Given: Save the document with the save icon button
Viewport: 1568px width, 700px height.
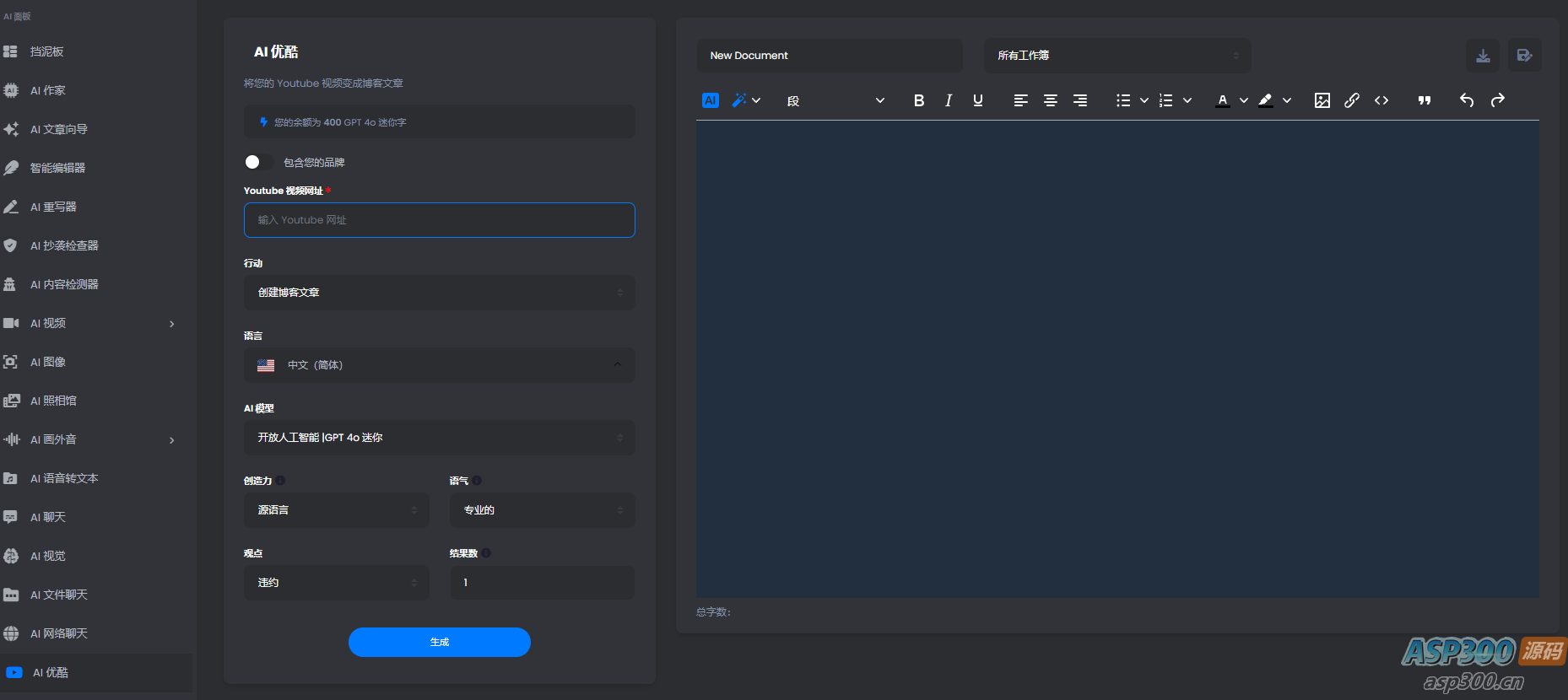Looking at the screenshot, I should pyautogui.click(x=1524, y=56).
